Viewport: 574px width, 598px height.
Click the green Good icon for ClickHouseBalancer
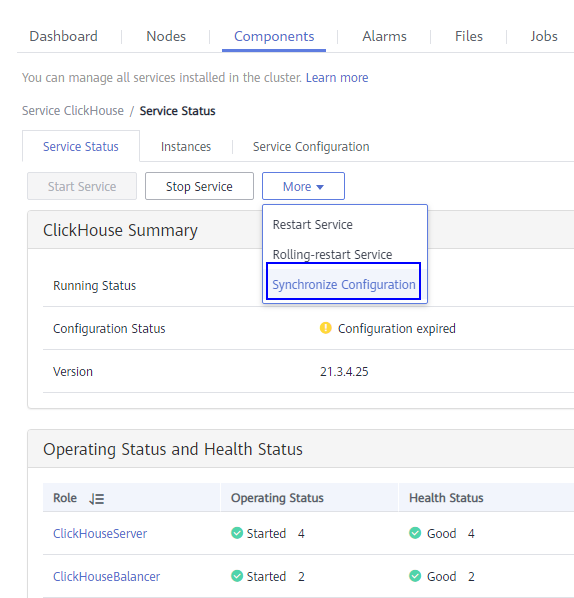[415, 576]
